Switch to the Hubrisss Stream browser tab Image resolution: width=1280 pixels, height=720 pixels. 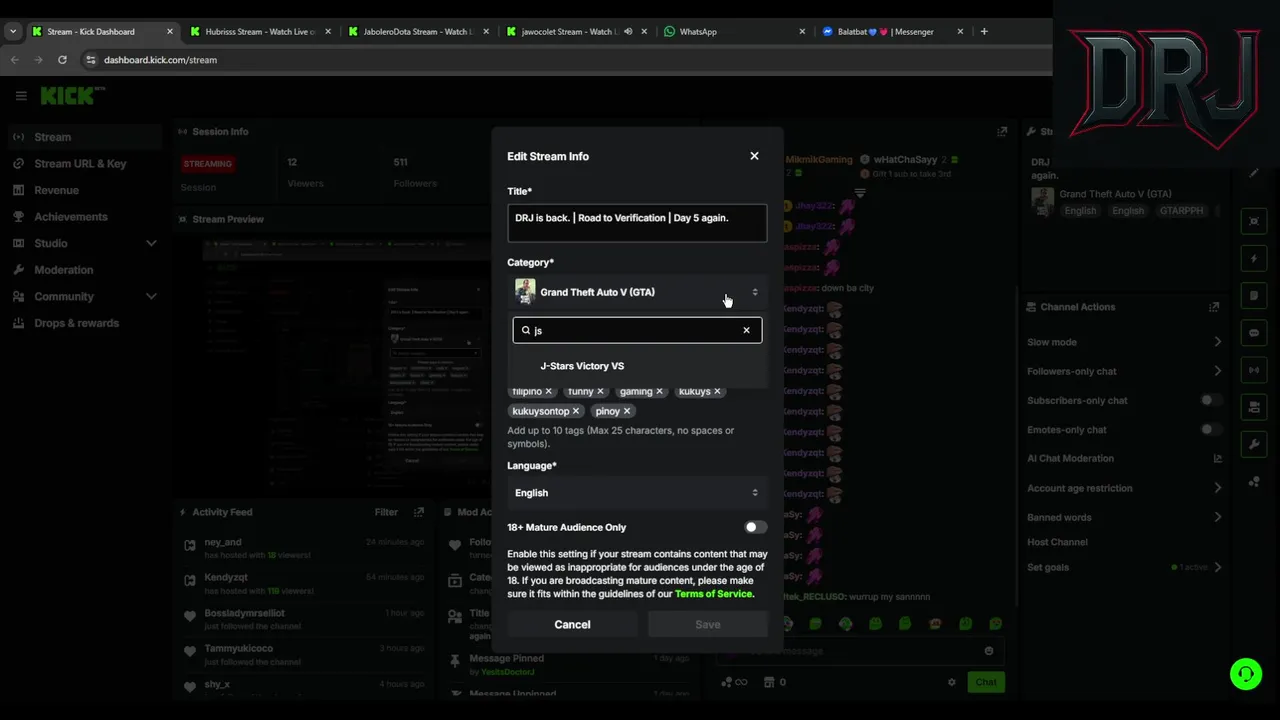click(x=260, y=32)
